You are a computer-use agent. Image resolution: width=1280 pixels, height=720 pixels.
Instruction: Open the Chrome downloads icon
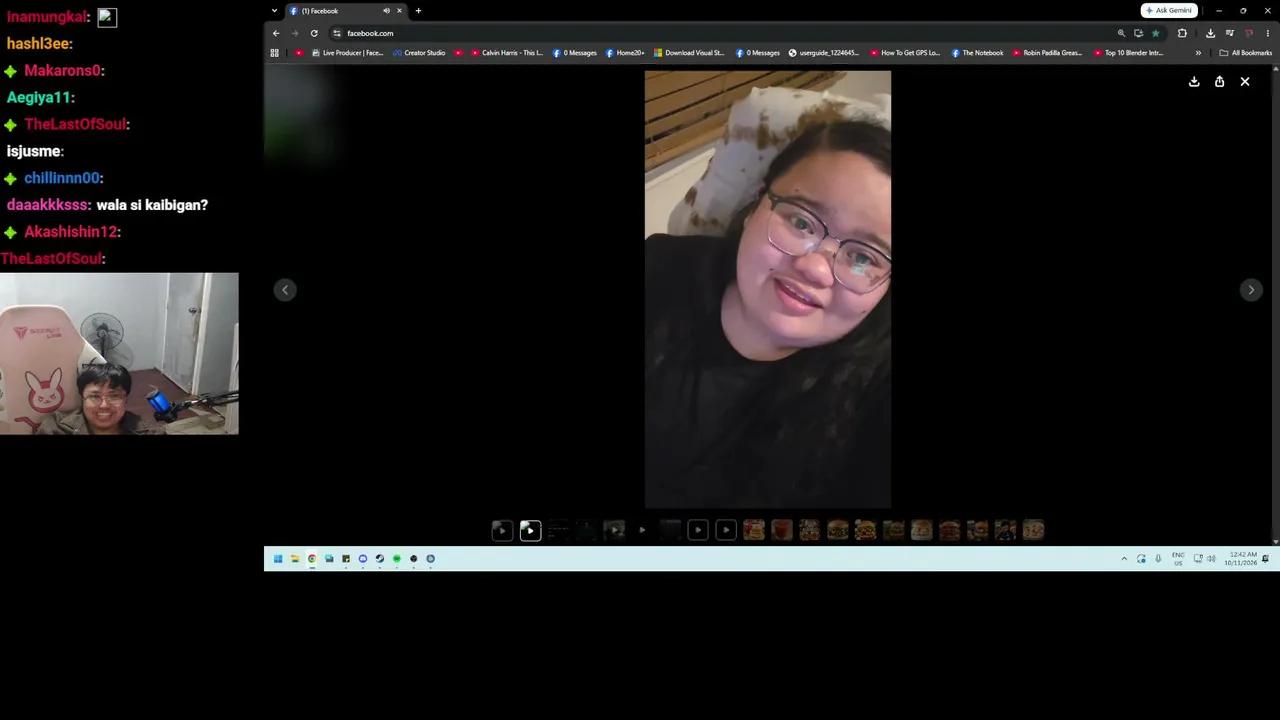1210,33
